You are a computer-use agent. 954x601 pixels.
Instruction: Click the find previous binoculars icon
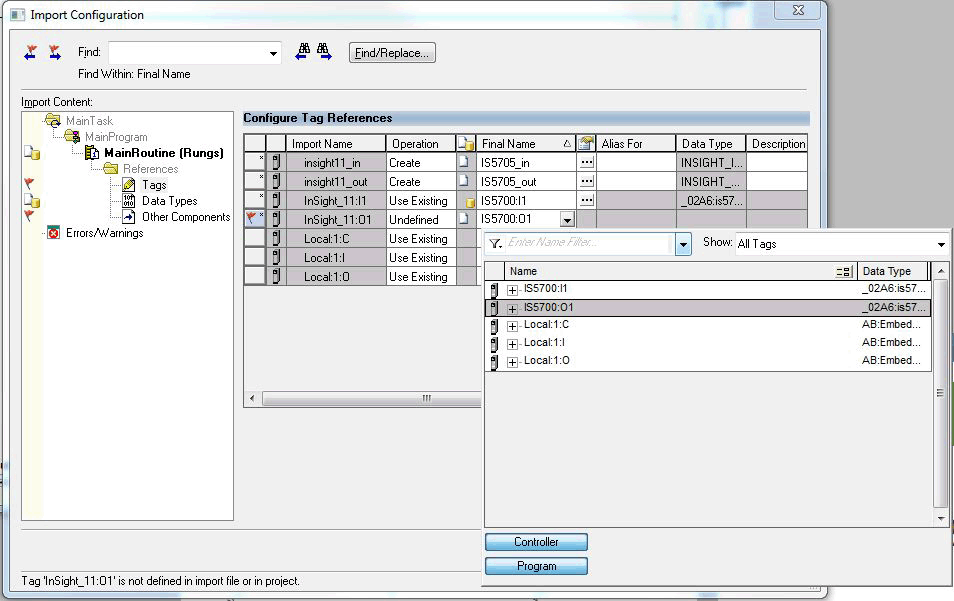coord(302,52)
